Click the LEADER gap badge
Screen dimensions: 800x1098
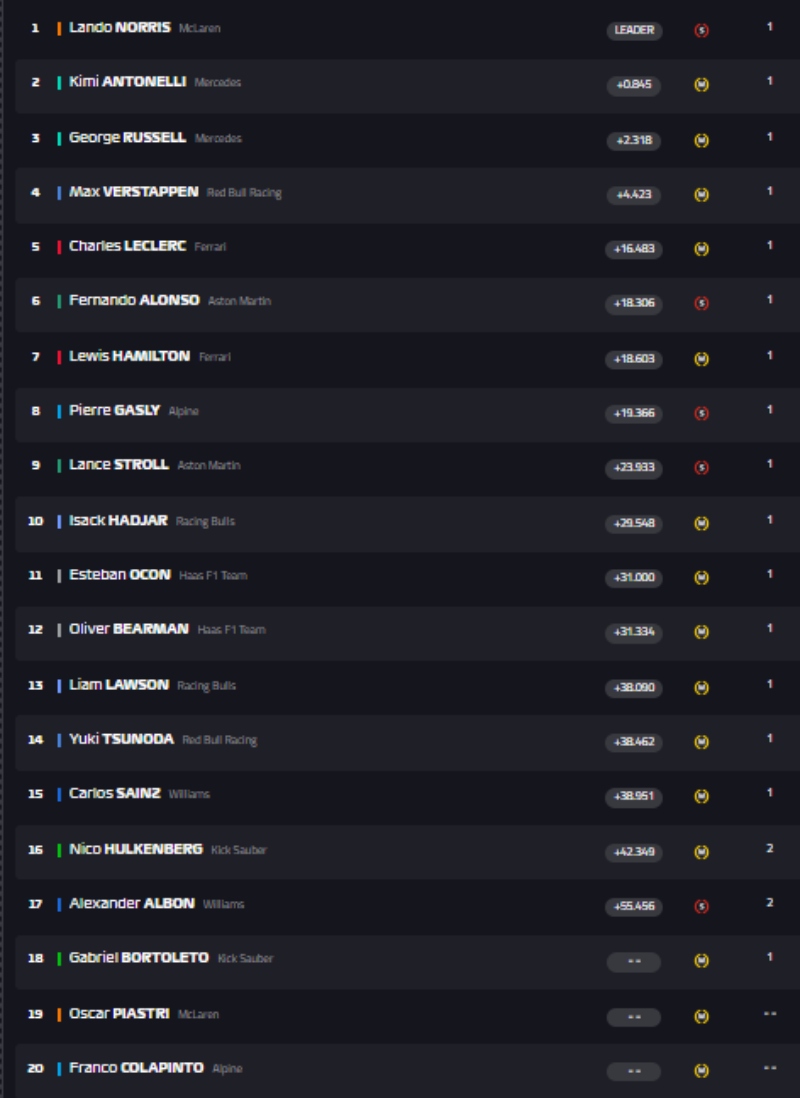click(x=634, y=30)
